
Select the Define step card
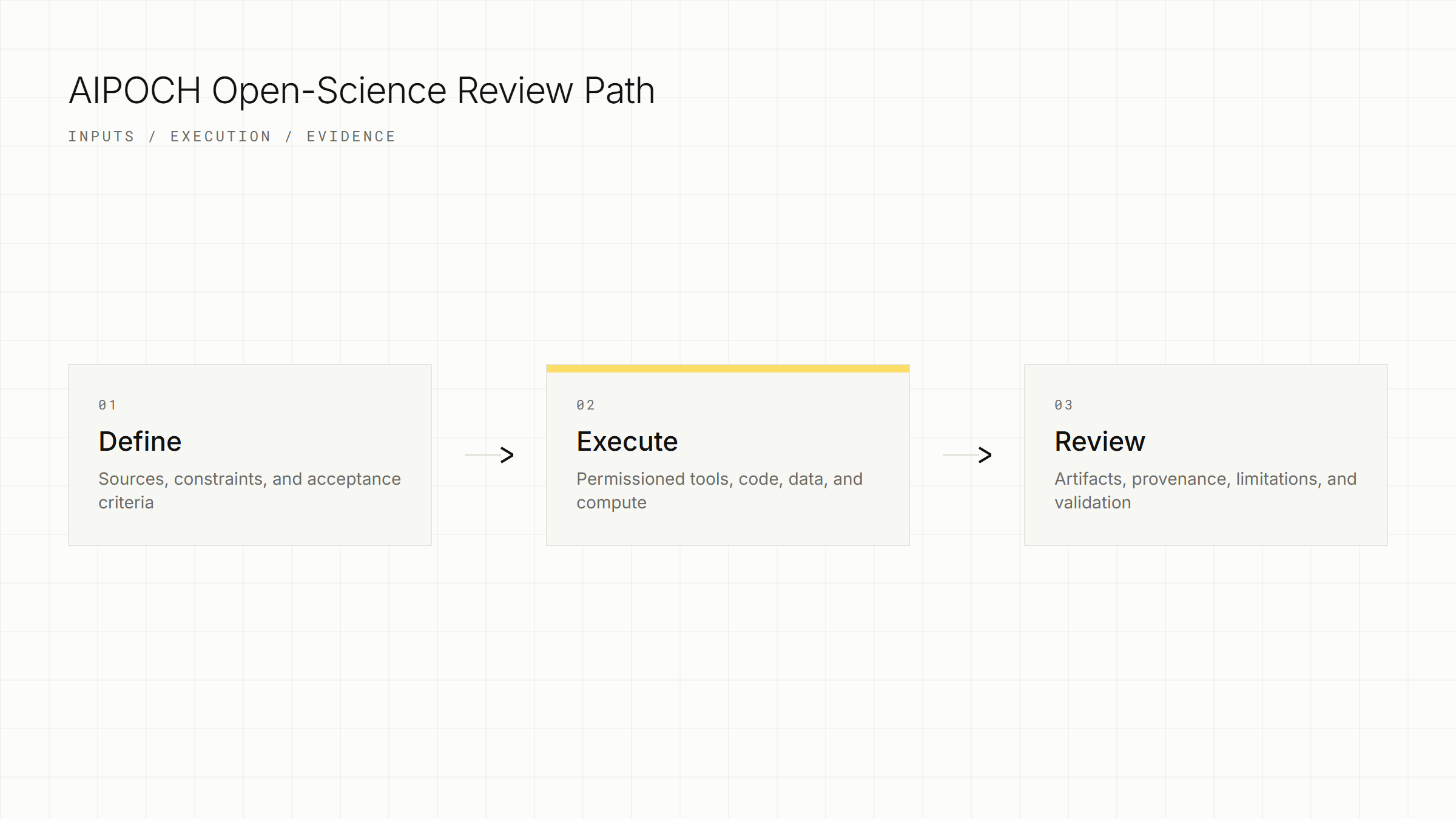tap(250, 455)
